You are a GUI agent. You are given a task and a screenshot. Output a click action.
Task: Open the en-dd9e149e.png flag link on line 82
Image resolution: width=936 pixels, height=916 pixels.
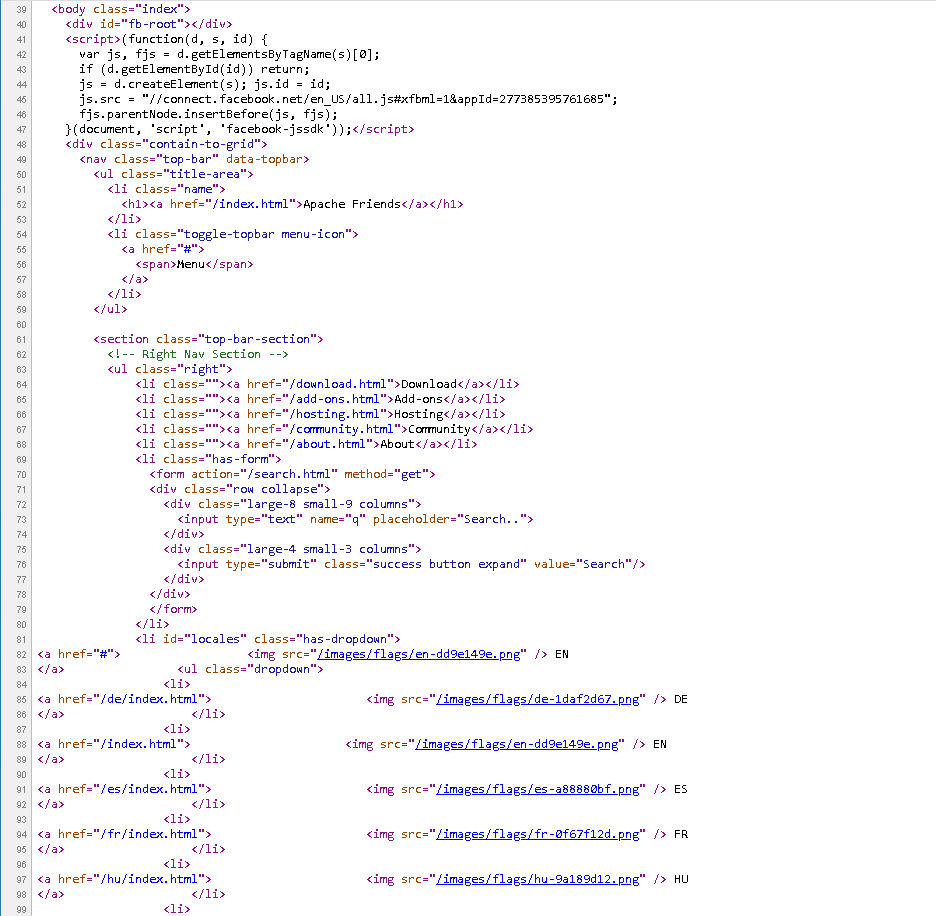tap(418, 654)
